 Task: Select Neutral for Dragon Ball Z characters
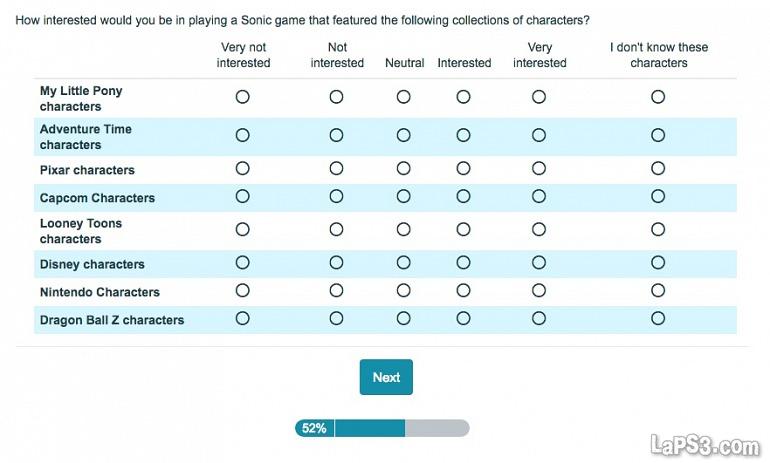point(404,319)
